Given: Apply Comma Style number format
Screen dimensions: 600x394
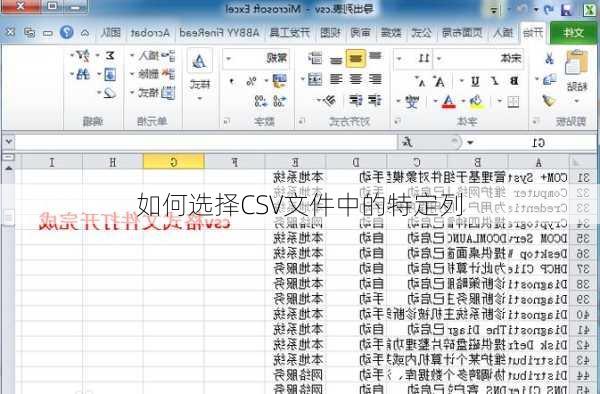Looking at the screenshot, I should (232, 82).
